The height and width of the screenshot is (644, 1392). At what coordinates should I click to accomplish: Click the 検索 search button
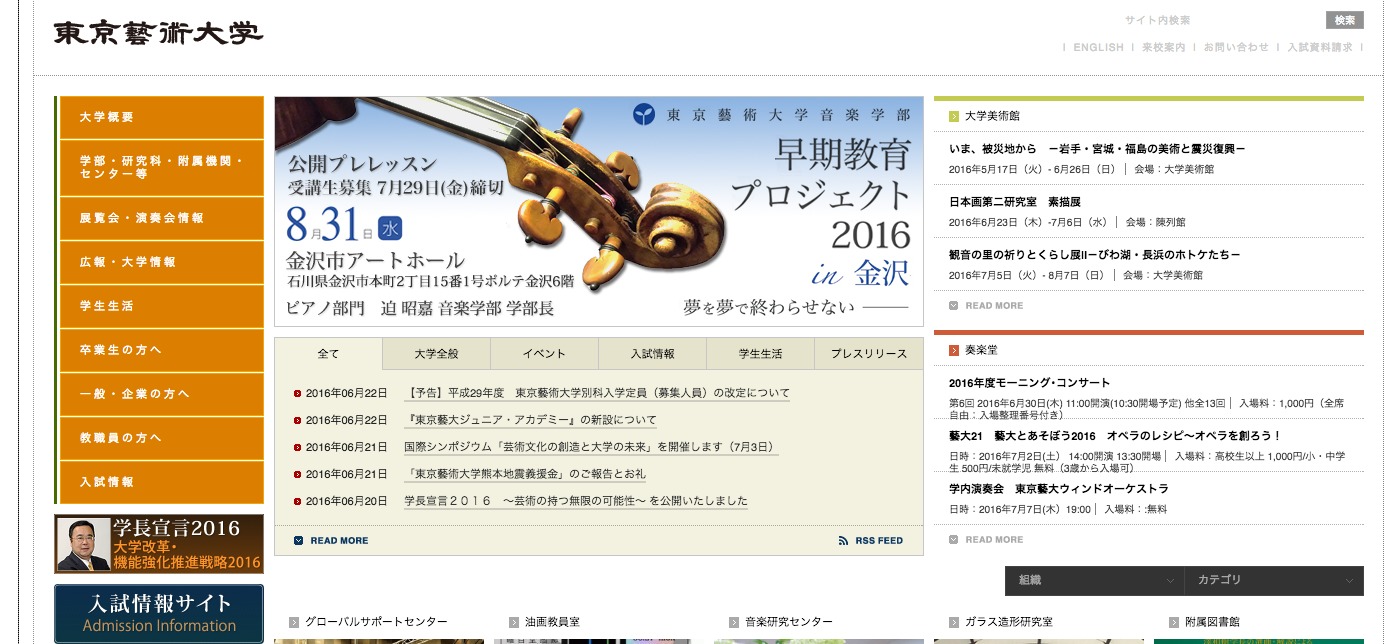[1344, 20]
